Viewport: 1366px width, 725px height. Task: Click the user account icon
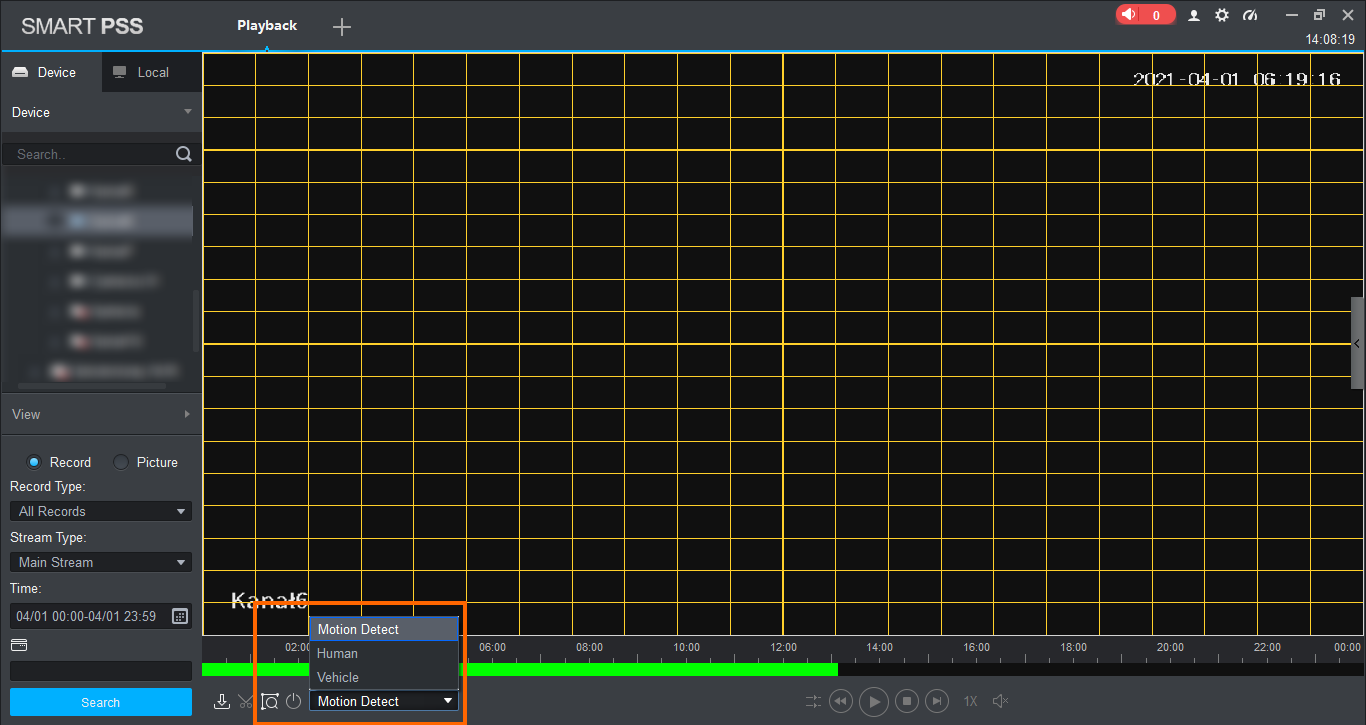click(1194, 15)
